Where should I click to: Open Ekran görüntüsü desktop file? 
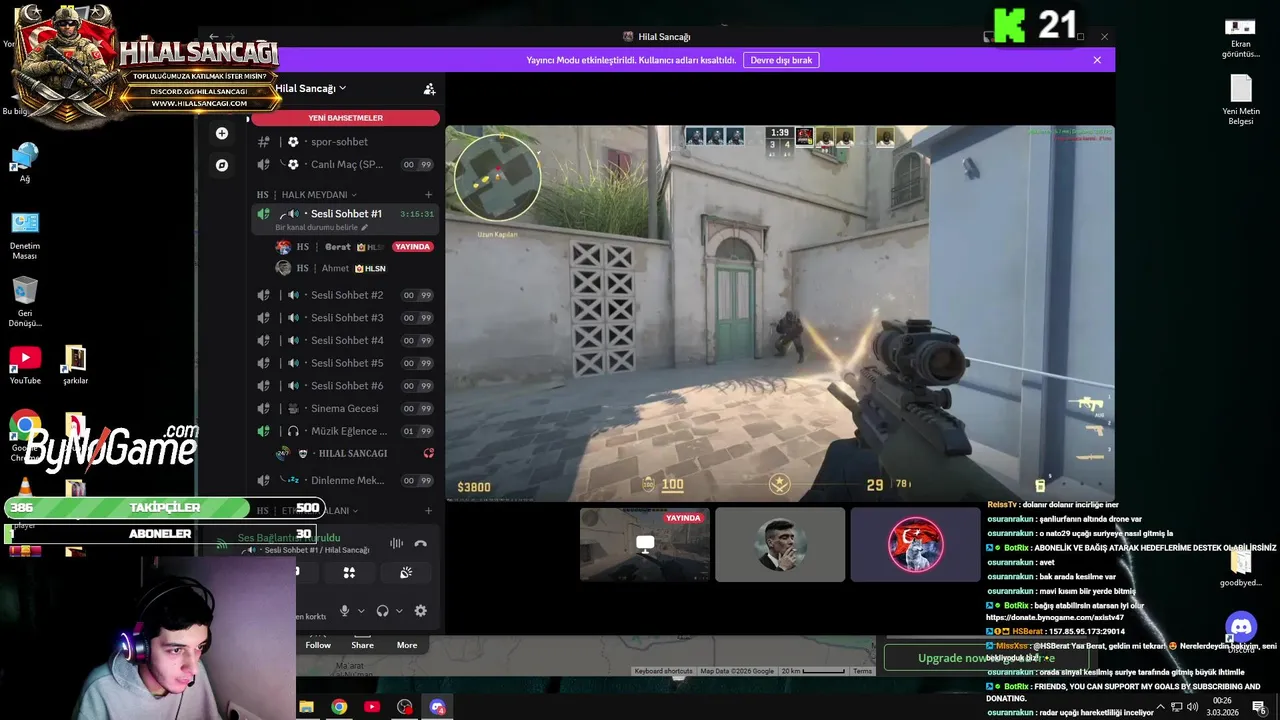click(1241, 37)
